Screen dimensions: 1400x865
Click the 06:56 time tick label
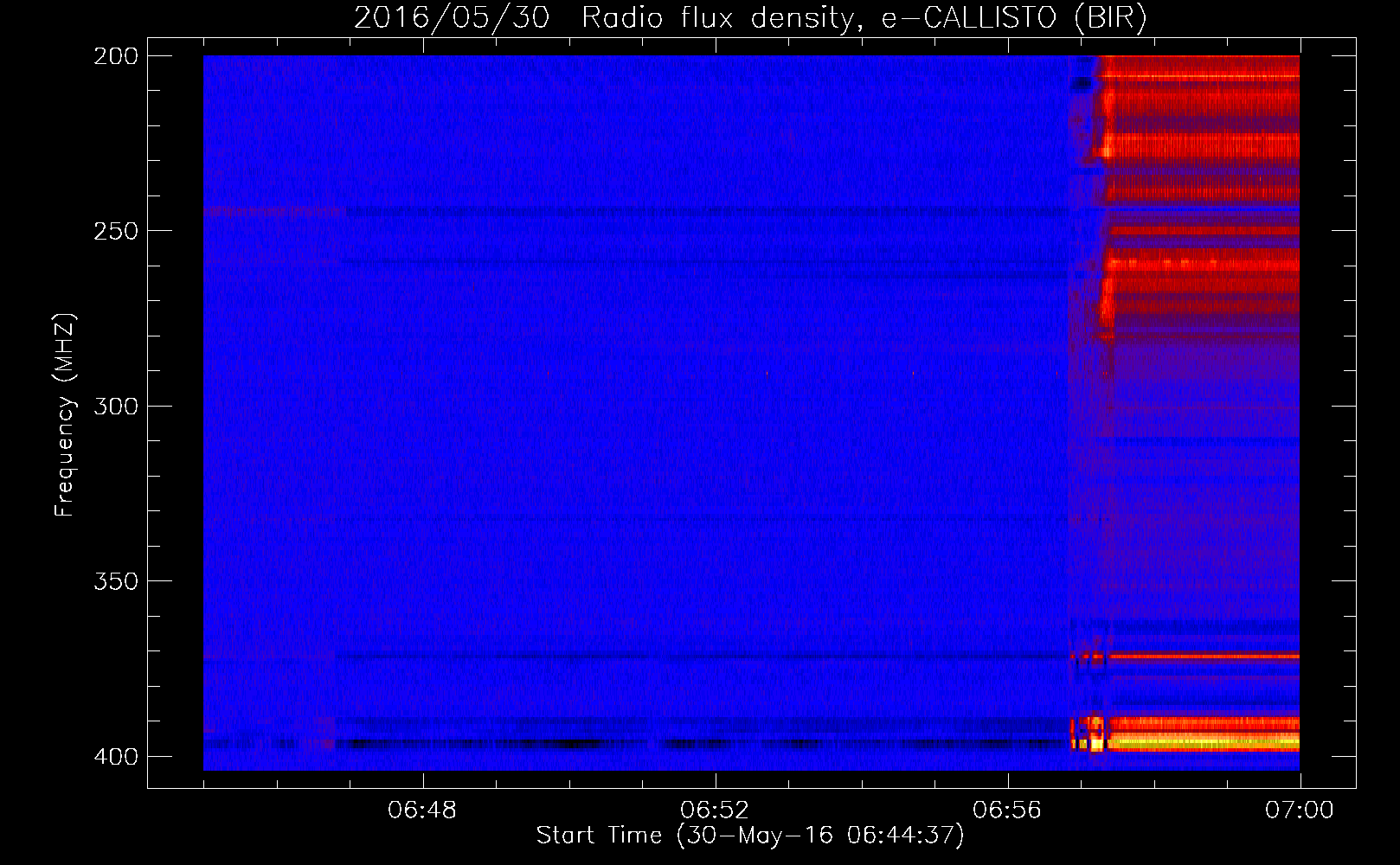(1007, 811)
